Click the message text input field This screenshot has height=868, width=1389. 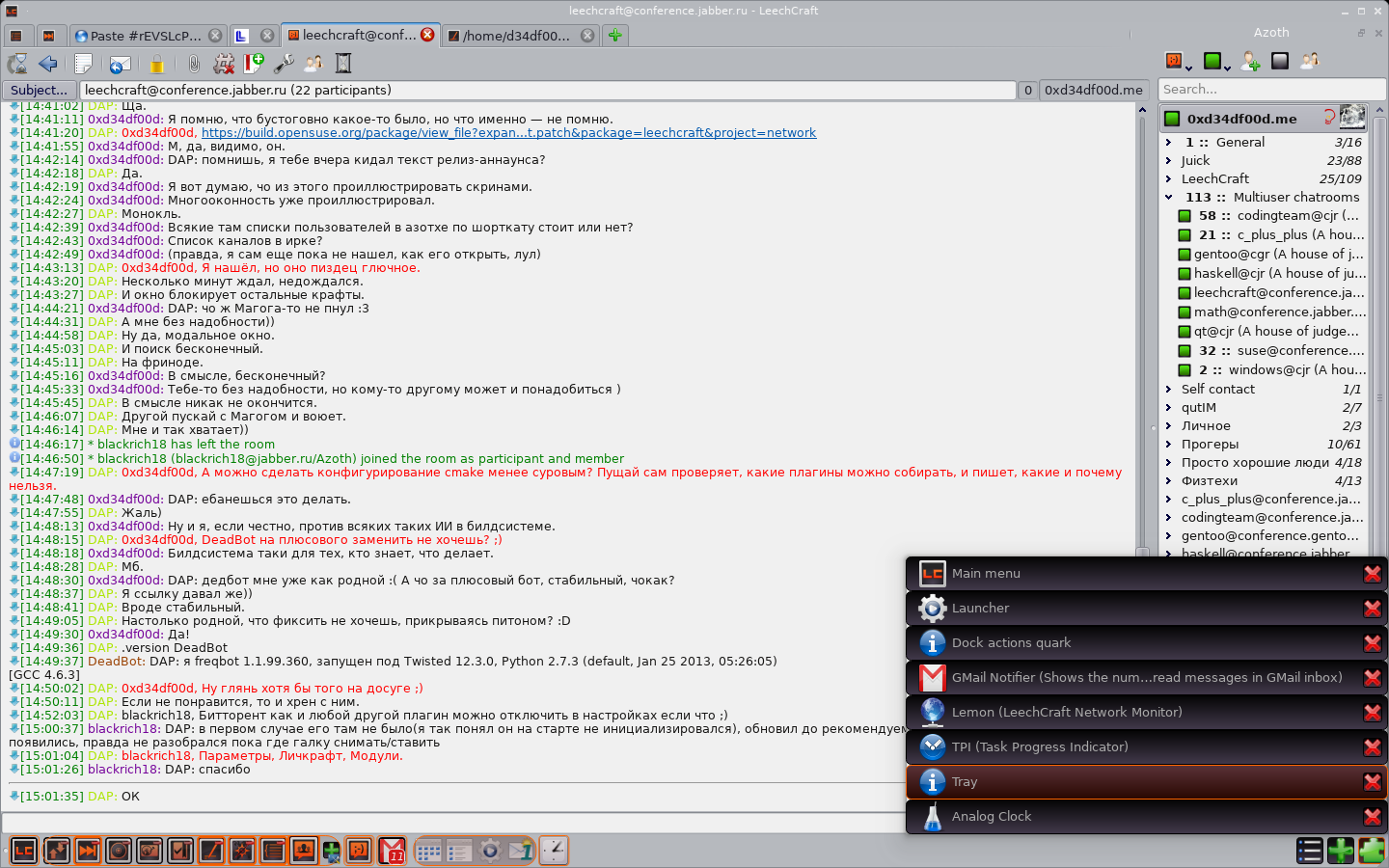tap(453, 823)
